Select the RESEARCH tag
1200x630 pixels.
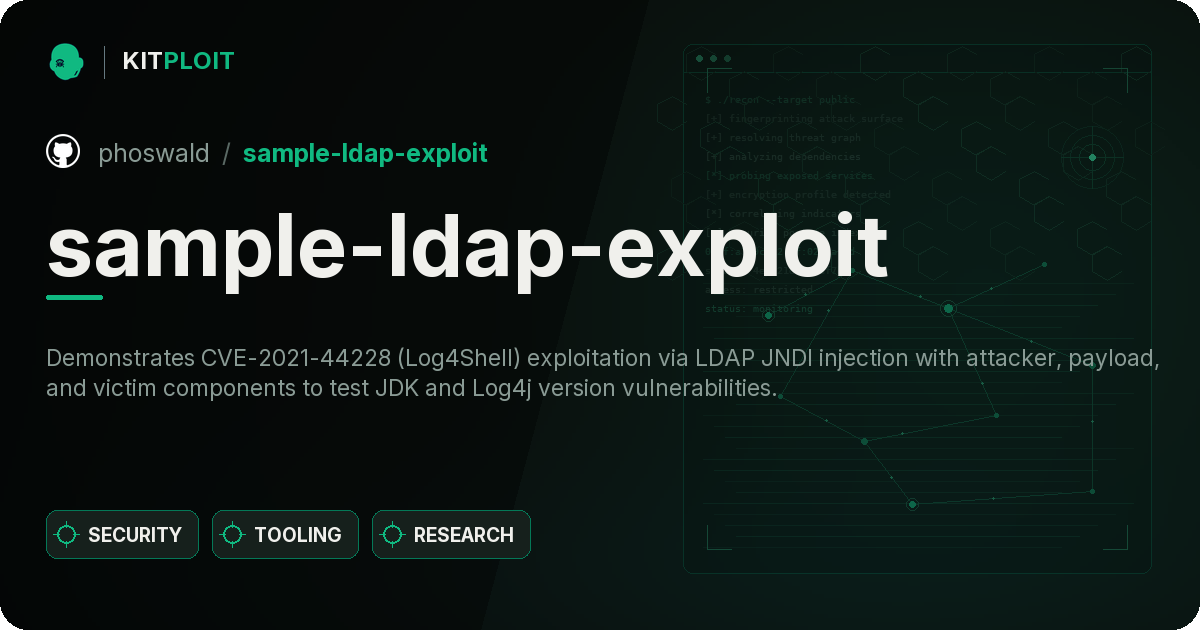pyautogui.click(x=451, y=535)
